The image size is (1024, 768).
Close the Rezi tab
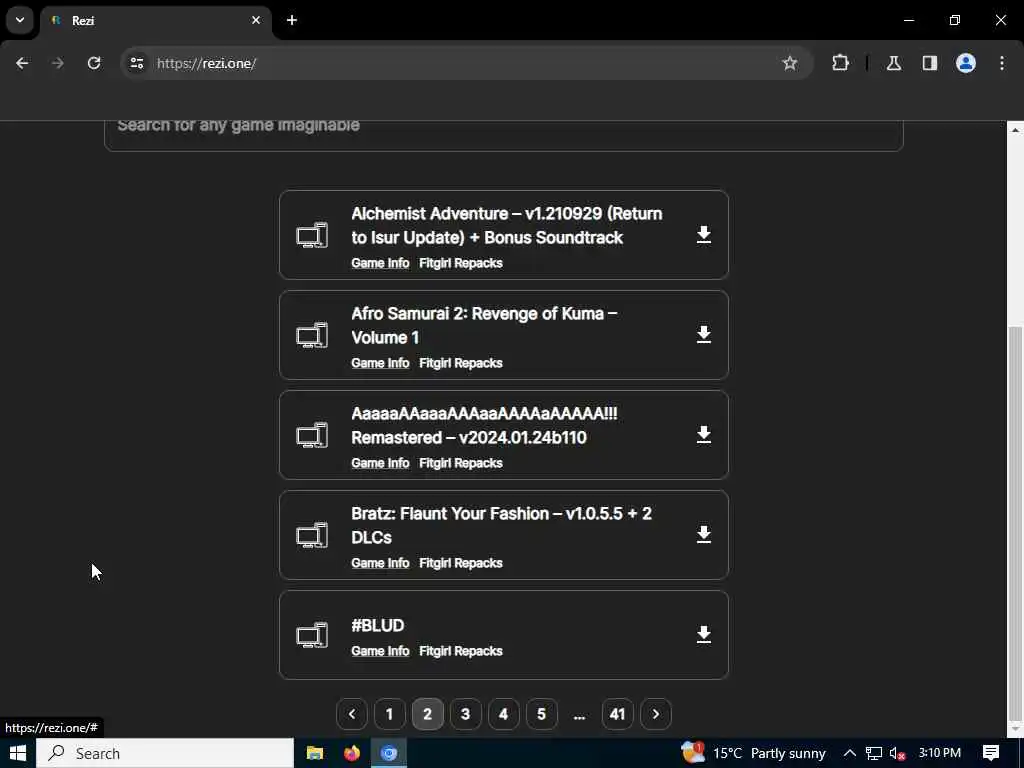coord(256,20)
